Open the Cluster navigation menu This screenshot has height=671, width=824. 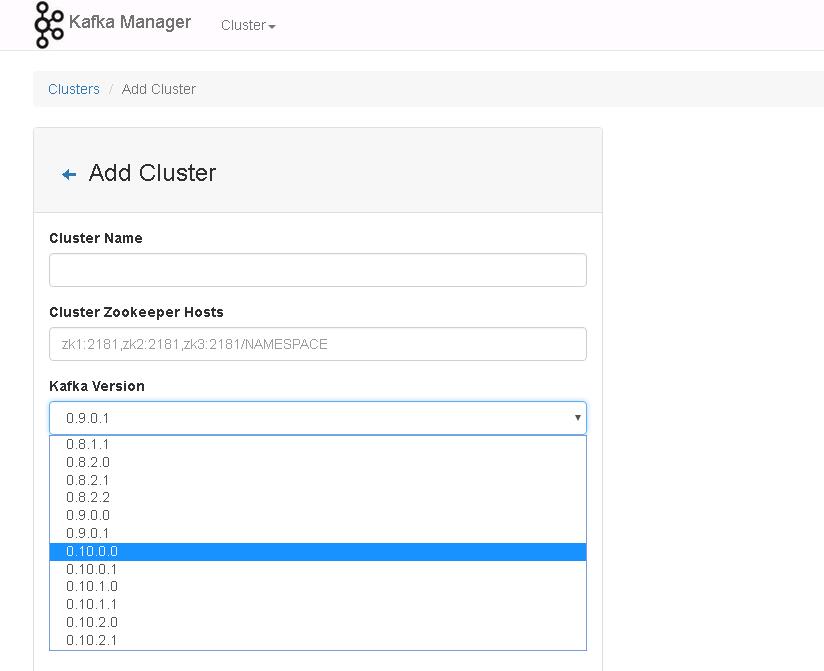247,25
